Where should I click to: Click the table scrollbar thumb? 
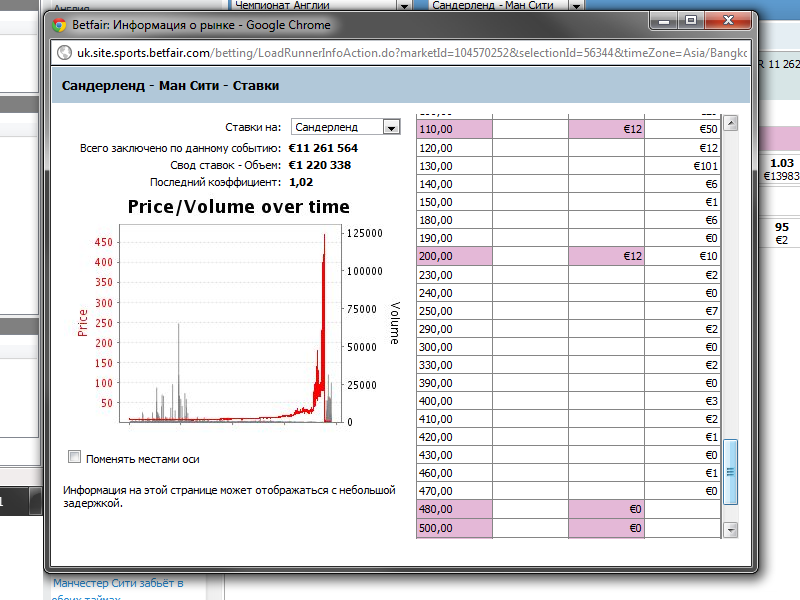click(731, 472)
